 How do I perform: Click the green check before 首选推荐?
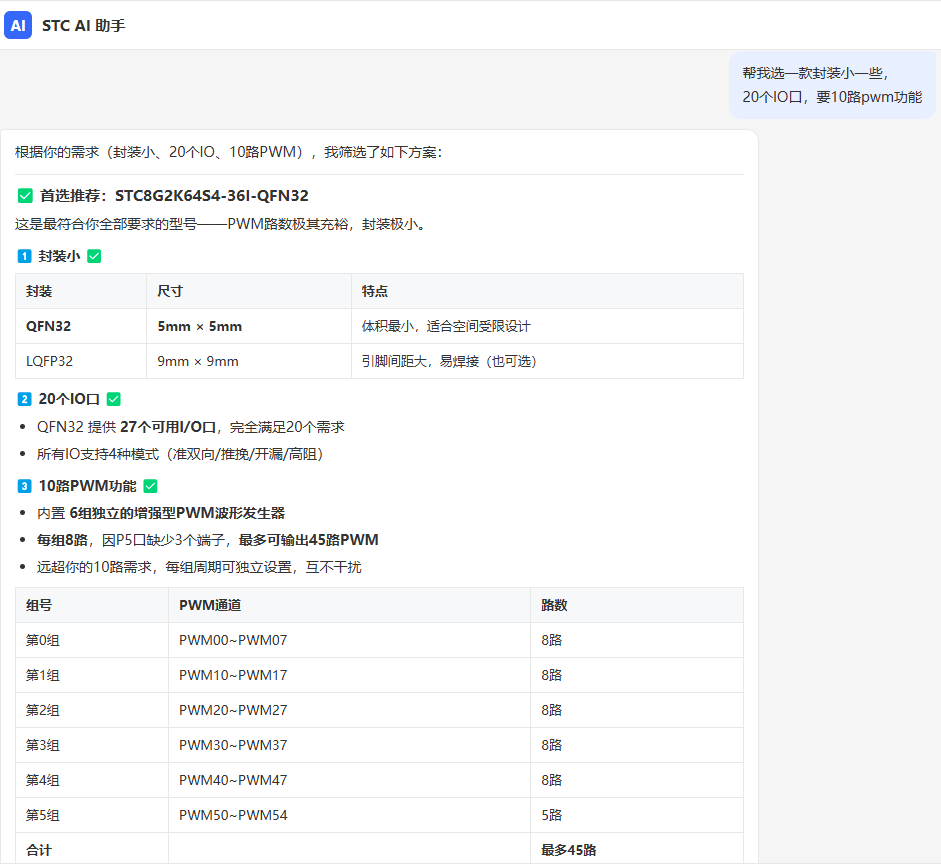25,196
